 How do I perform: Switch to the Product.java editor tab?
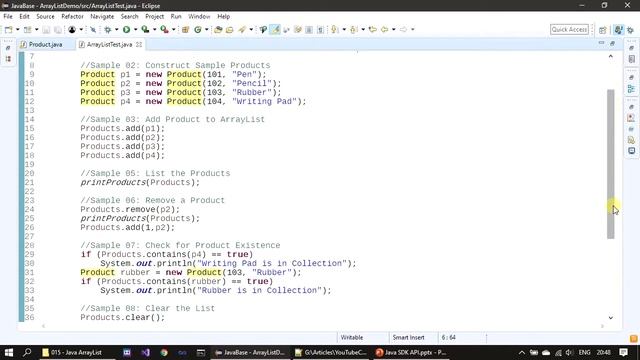(x=46, y=44)
